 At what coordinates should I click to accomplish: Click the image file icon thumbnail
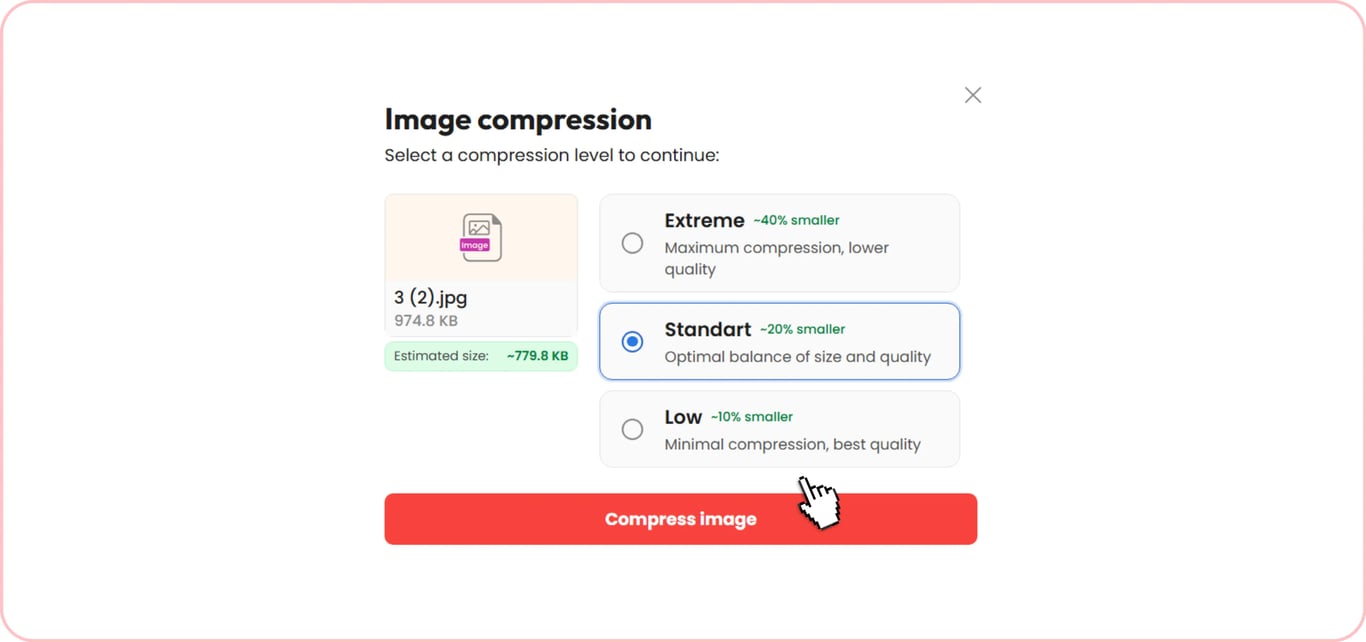[x=481, y=238]
